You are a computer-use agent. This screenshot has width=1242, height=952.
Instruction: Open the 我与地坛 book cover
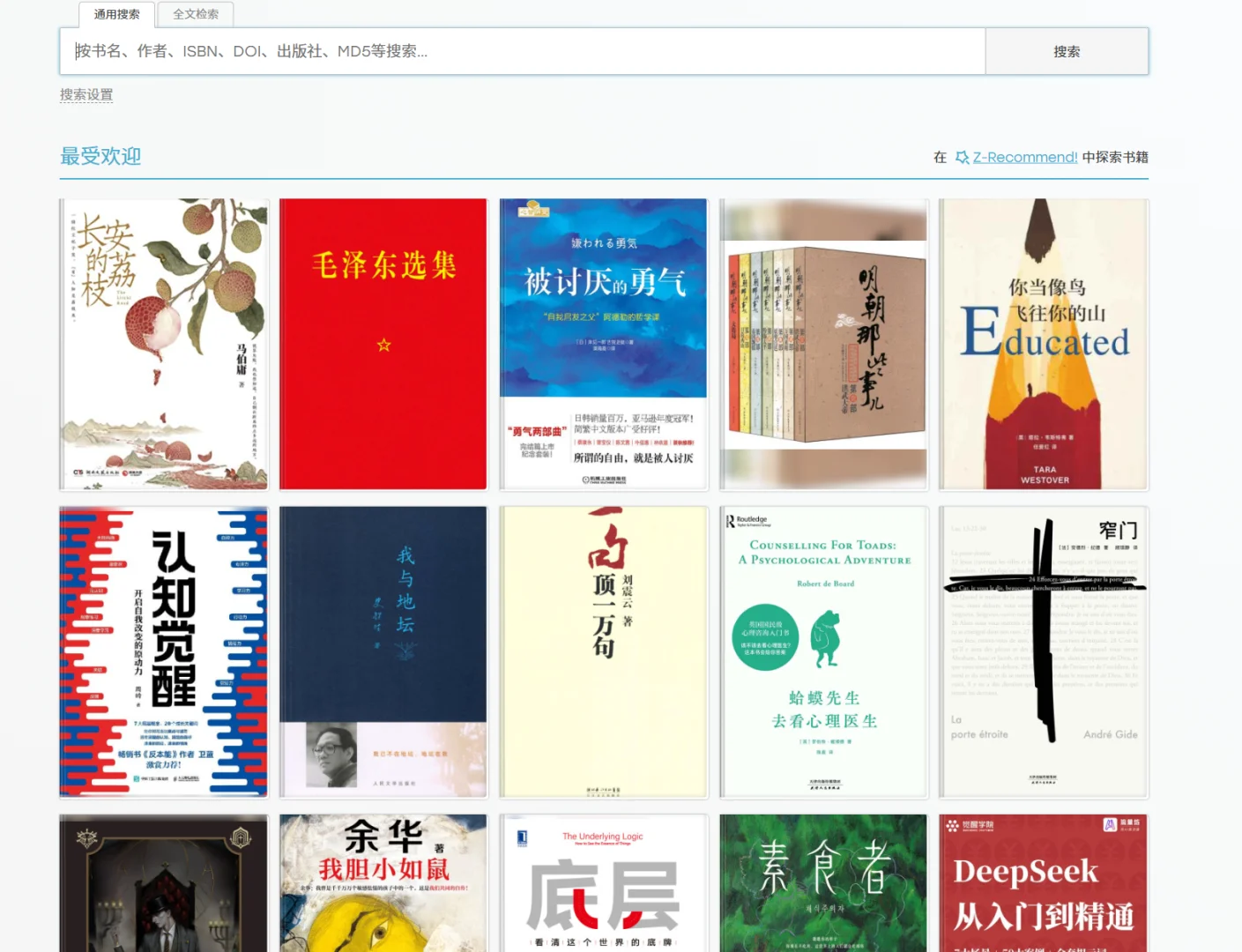point(383,652)
